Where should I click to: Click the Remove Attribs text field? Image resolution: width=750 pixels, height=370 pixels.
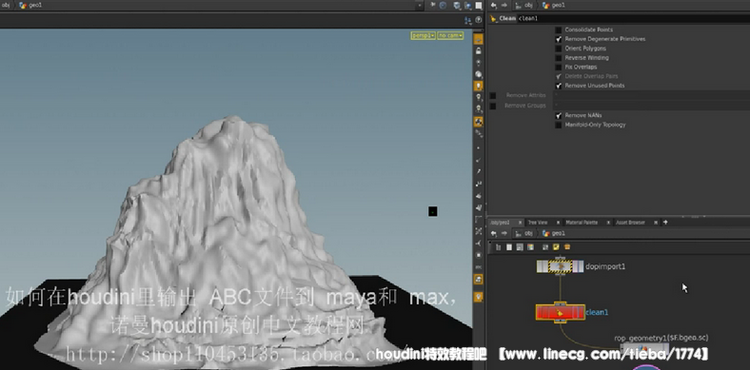coord(652,96)
